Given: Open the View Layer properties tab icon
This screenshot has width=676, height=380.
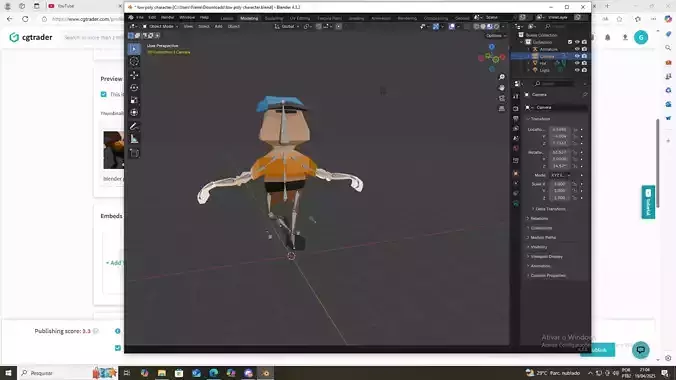Looking at the screenshot, I should click(516, 129).
